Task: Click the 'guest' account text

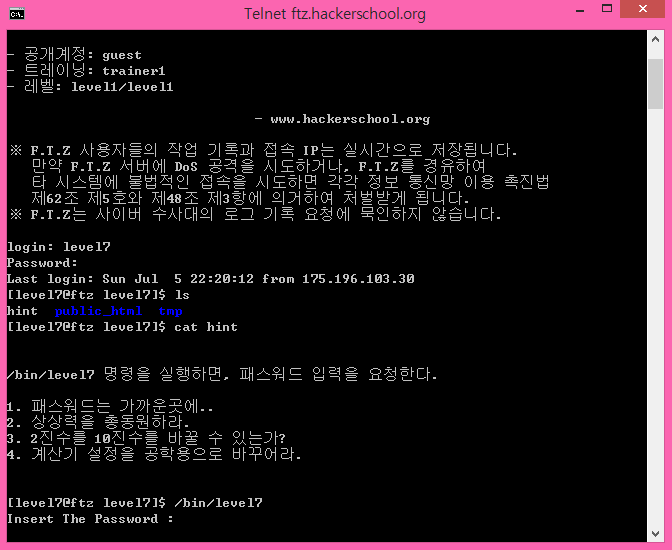Action: click(x=122, y=55)
